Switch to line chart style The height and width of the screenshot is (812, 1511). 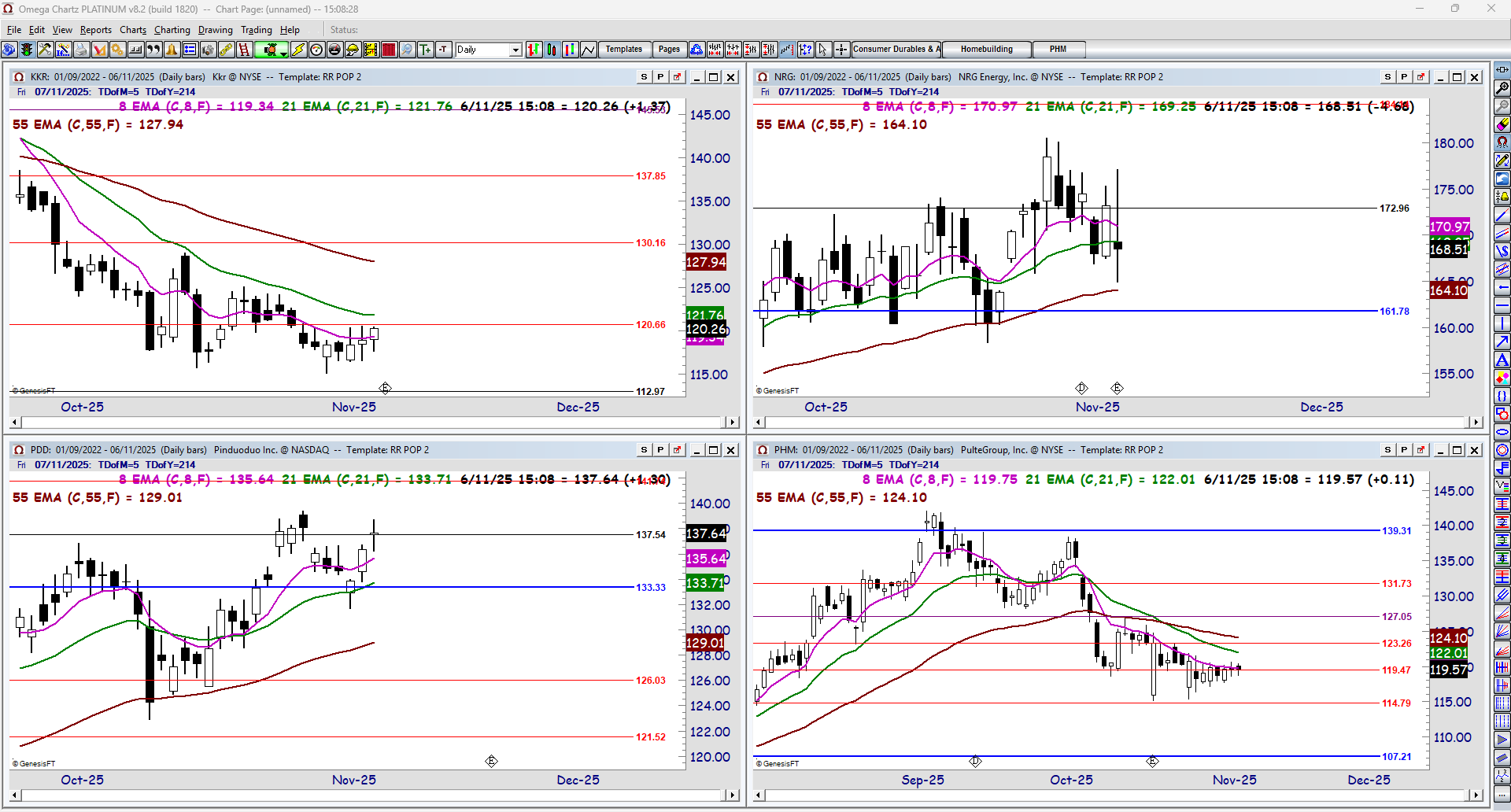tap(589, 50)
